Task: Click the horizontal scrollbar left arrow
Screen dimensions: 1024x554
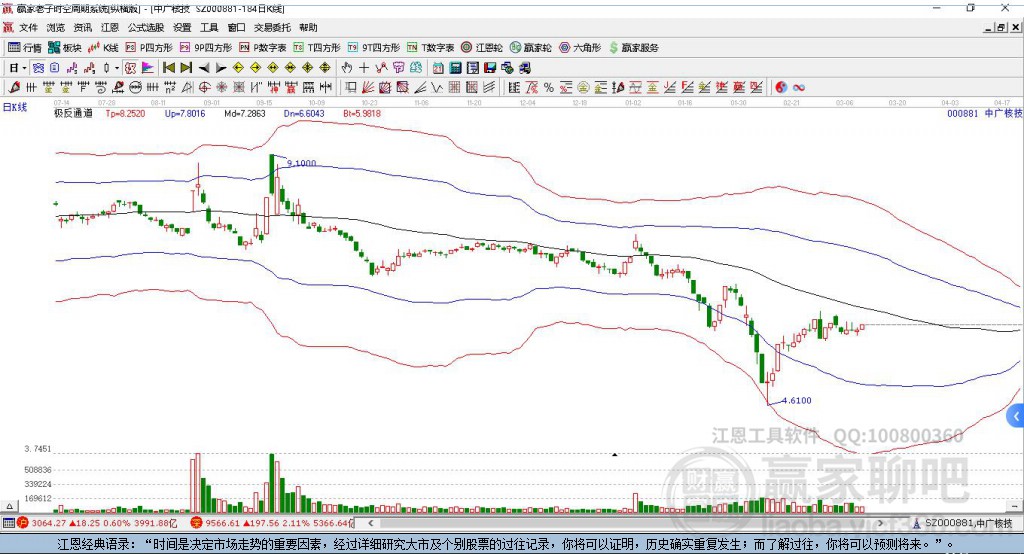Action: pos(371,523)
